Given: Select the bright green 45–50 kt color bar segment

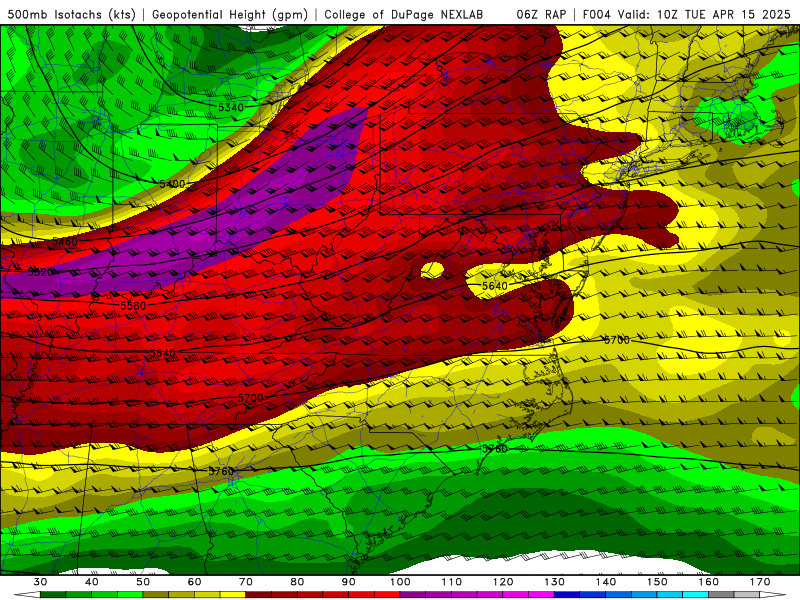Looking at the screenshot, I should point(130,595).
